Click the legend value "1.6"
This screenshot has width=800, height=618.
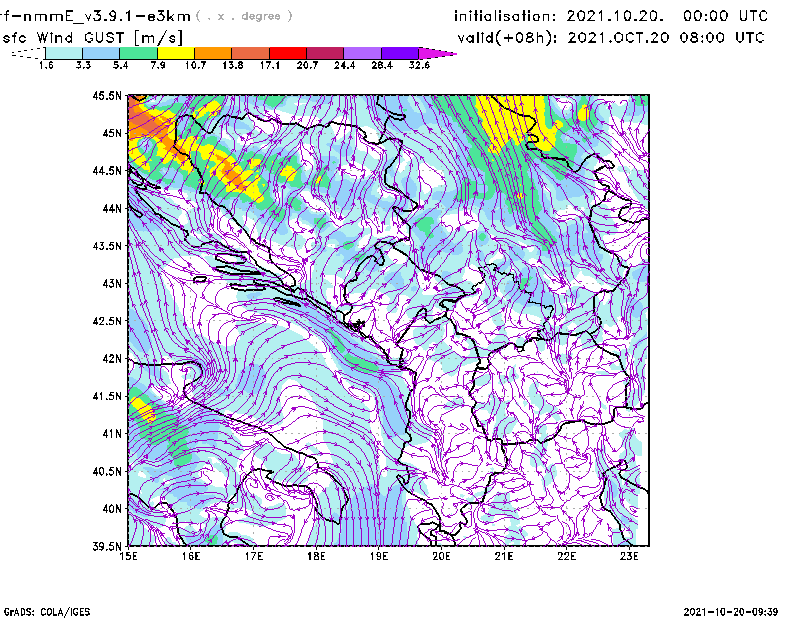[x=46, y=65]
